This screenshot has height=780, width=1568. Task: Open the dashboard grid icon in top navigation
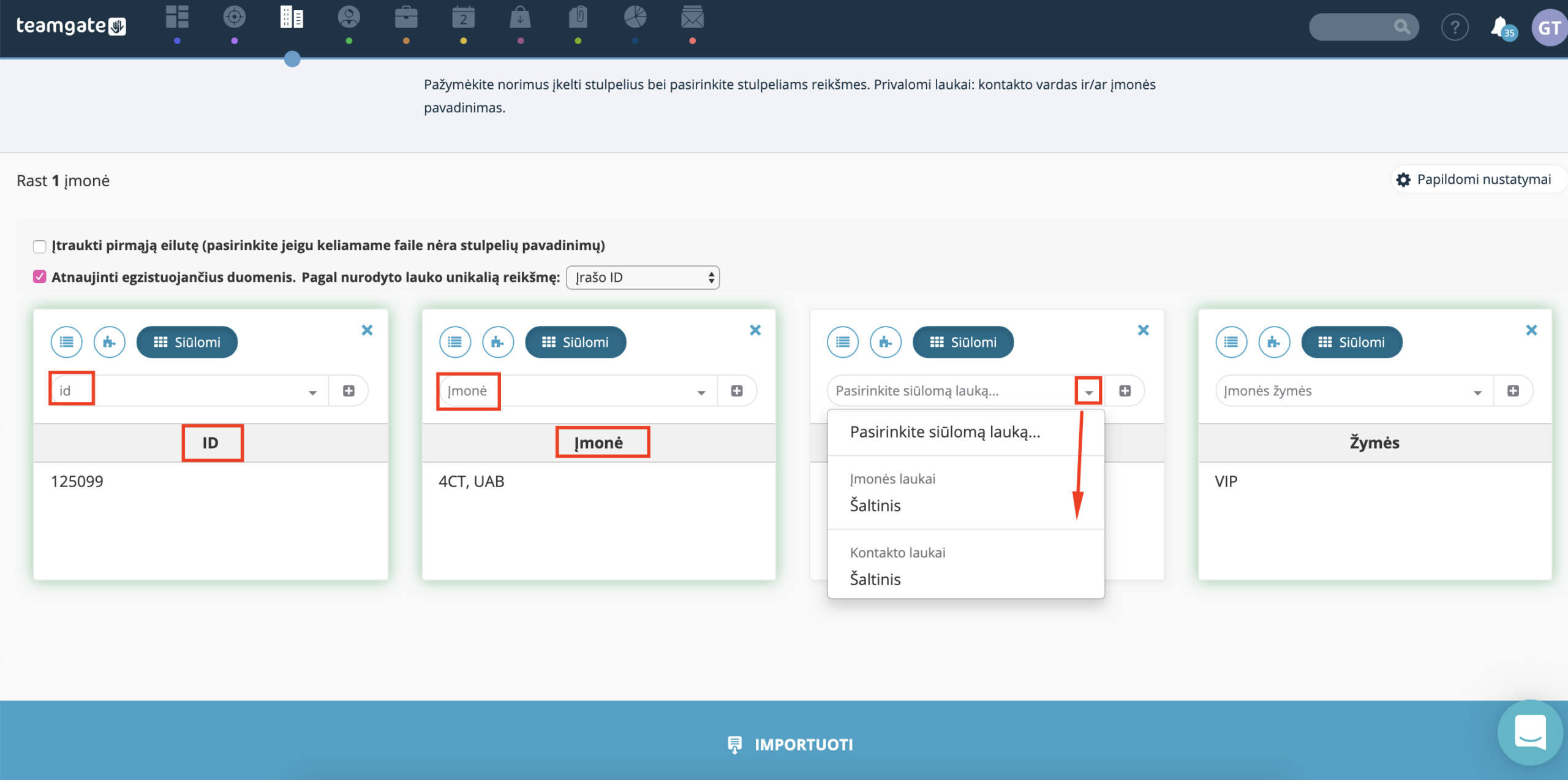point(177,17)
